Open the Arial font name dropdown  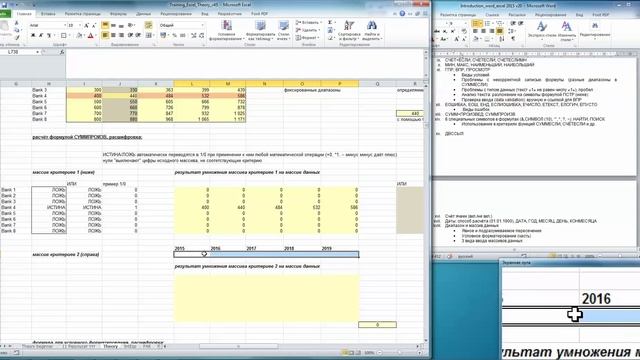64,25
